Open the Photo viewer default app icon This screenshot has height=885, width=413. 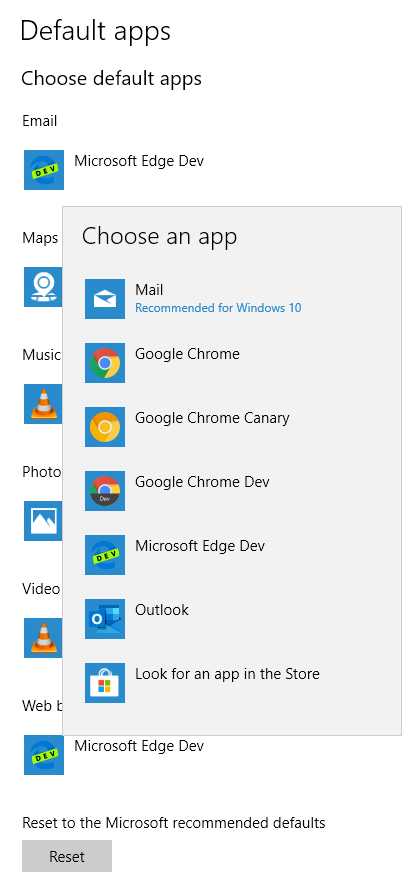pos(43,521)
